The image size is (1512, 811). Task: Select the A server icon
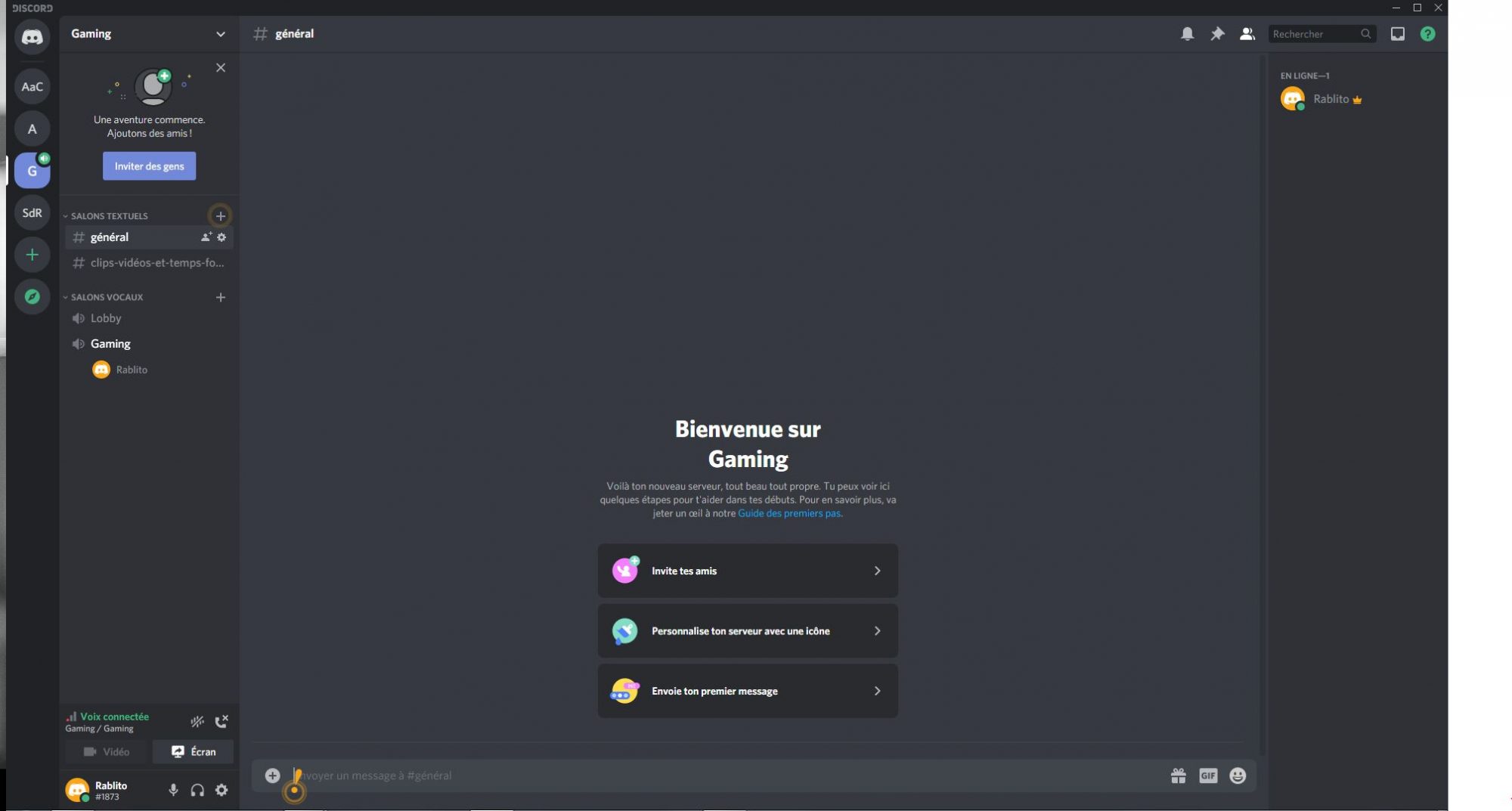point(32,128)
